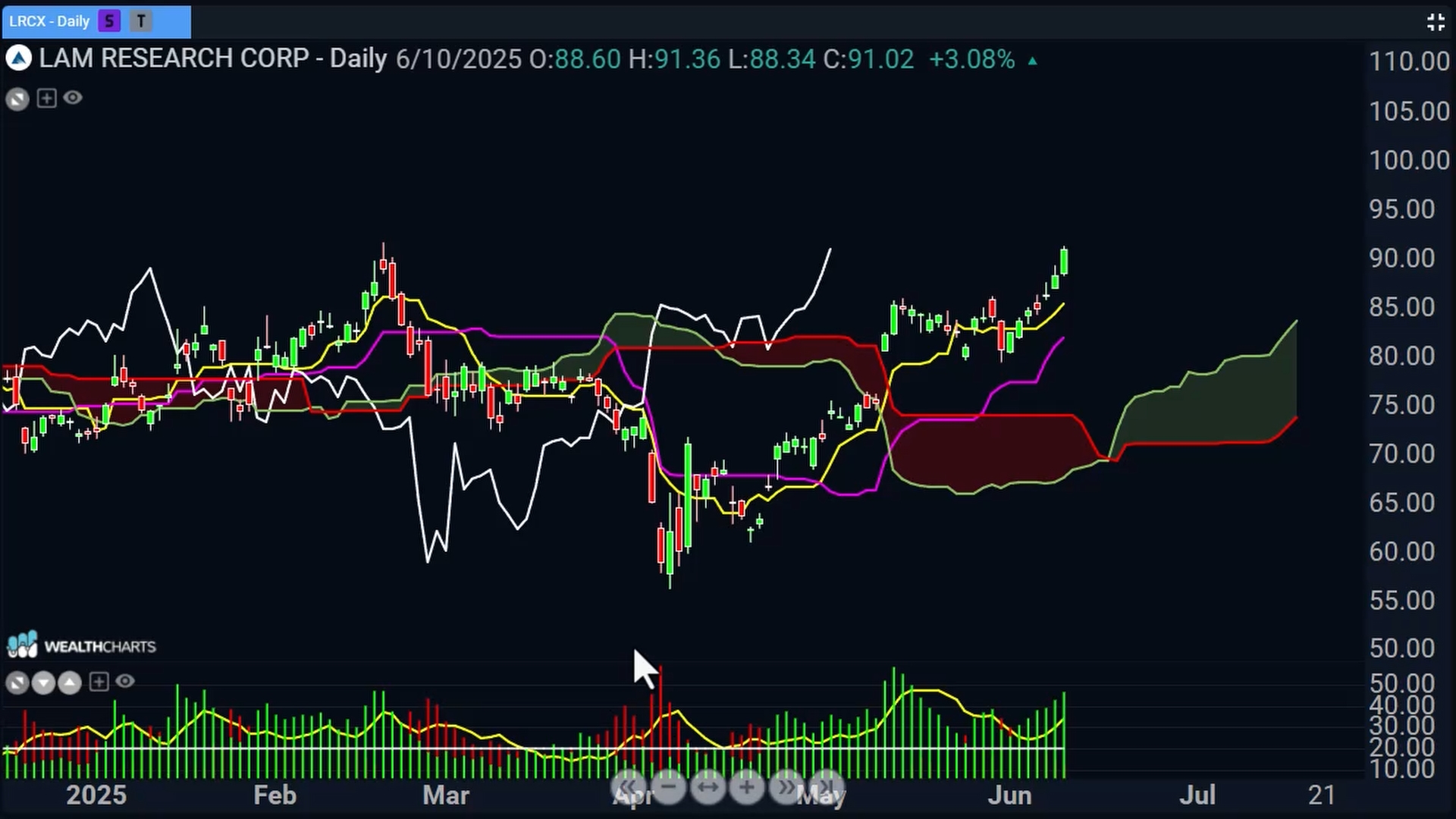Click the 6/10/2025 date in header

pyautogui.click(x=459, y=59)
